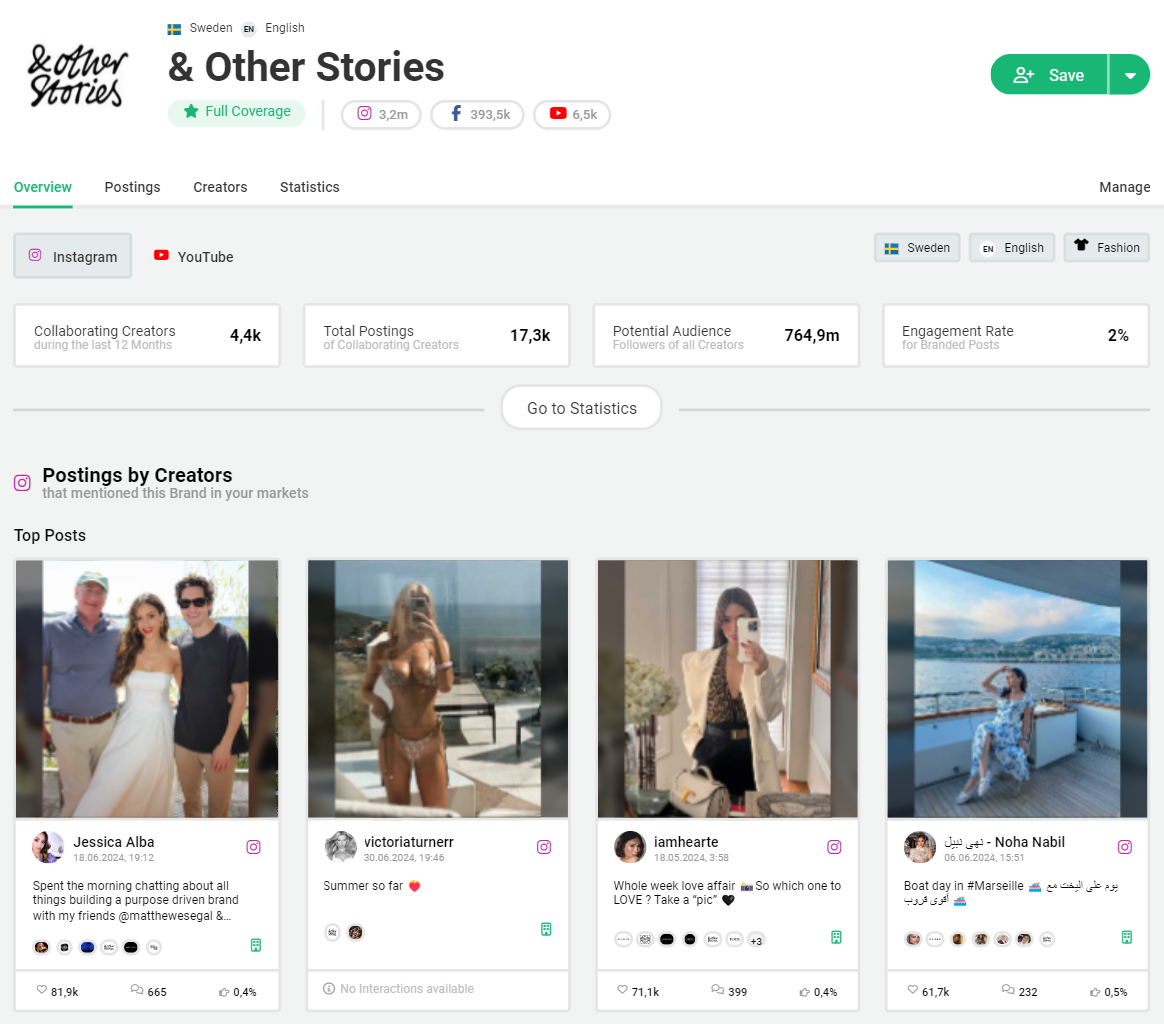Click the Go to Statistics button

pos(581,408)
